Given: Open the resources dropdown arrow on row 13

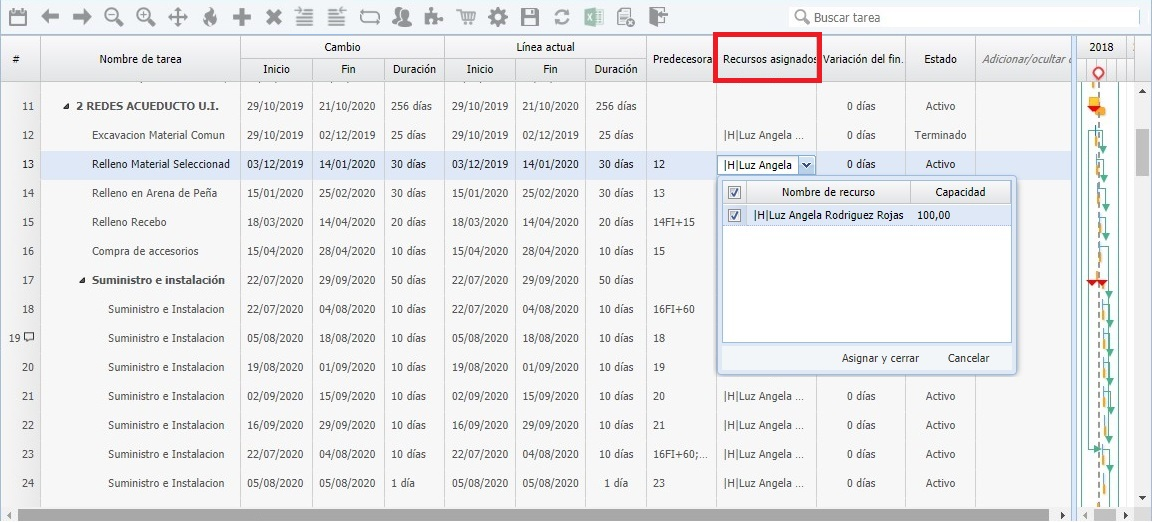Looking at the screenshot, I should 806,165.
